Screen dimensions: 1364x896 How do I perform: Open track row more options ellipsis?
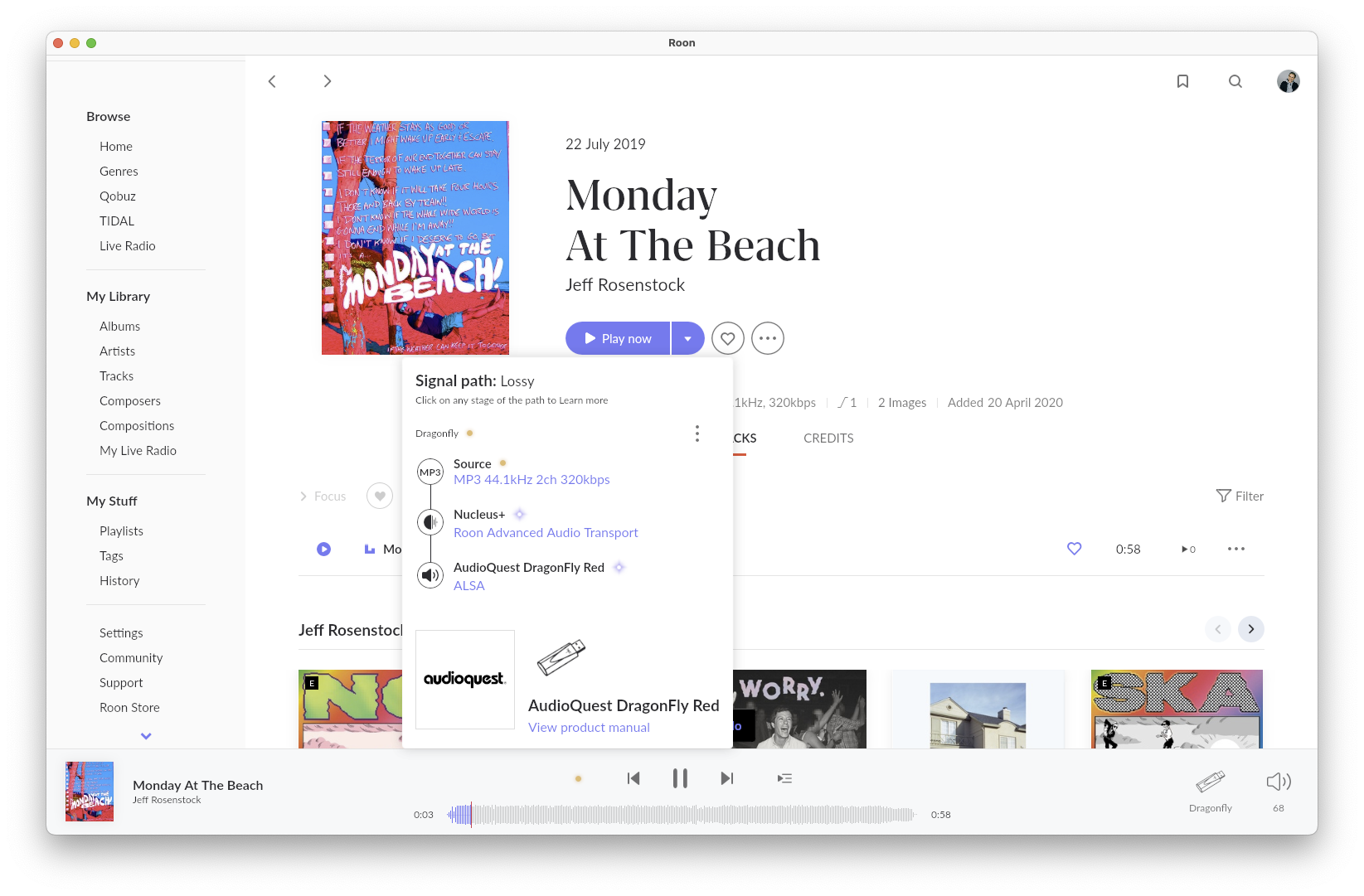pos(1236,549)
